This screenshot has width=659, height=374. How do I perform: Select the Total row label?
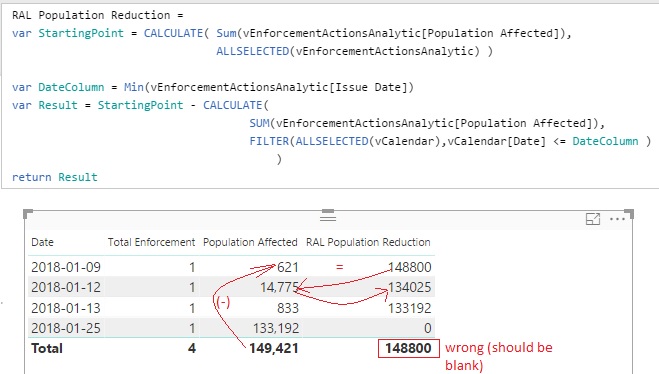47,348
